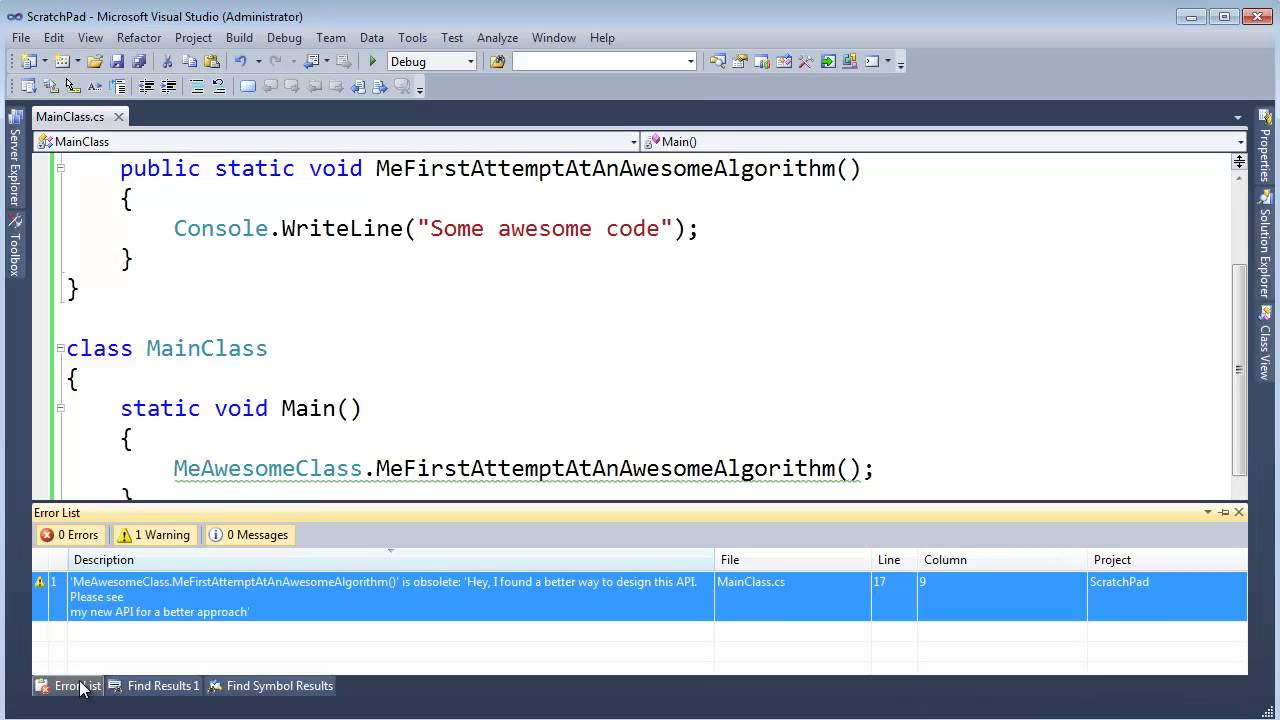This screenshot has width=1280, height=720.
Task: Switch to Find Results 1 tab
Action: pos(154,686)
